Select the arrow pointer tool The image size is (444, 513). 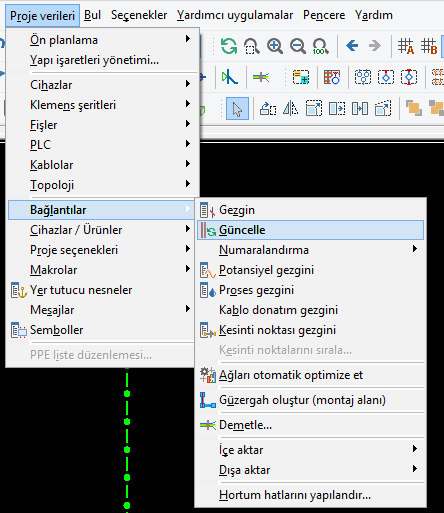click(237, 109)
